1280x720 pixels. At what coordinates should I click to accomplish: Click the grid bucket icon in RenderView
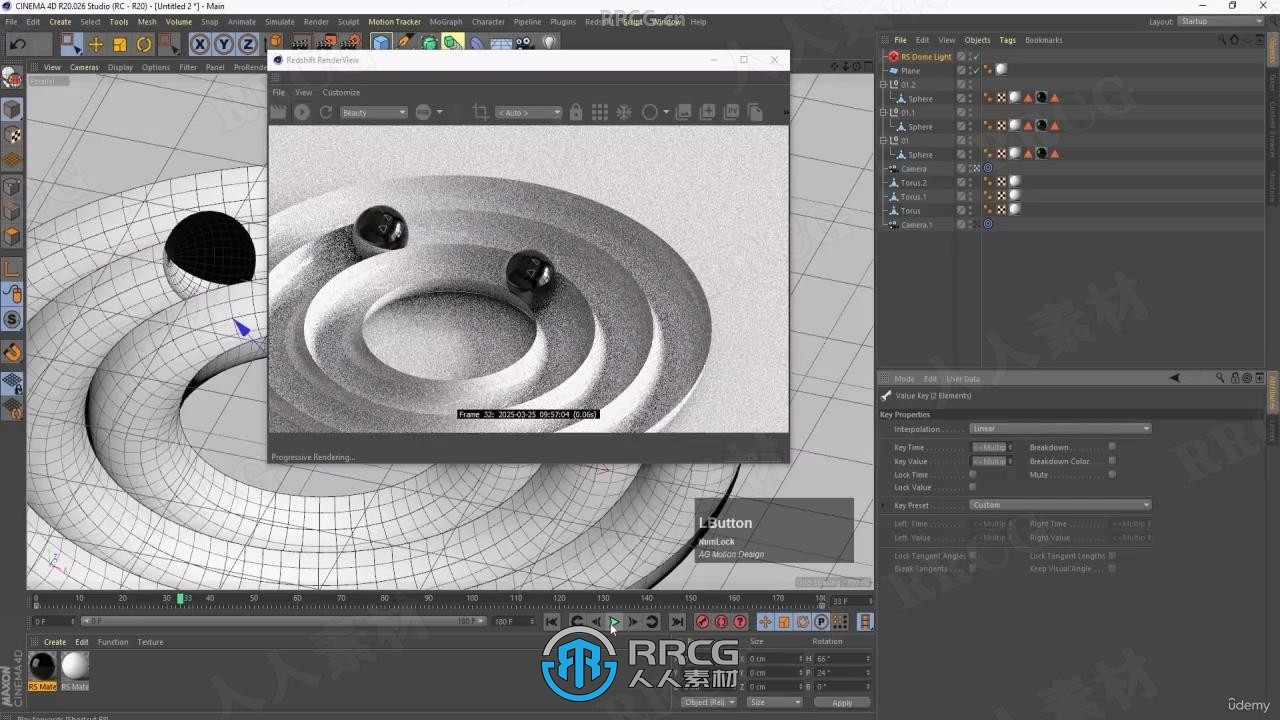pos(600,112)
